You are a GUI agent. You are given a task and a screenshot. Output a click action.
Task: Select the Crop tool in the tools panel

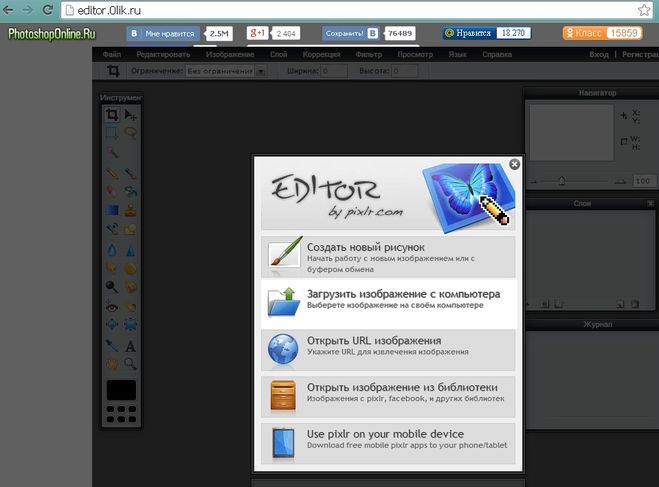[112, 115]
